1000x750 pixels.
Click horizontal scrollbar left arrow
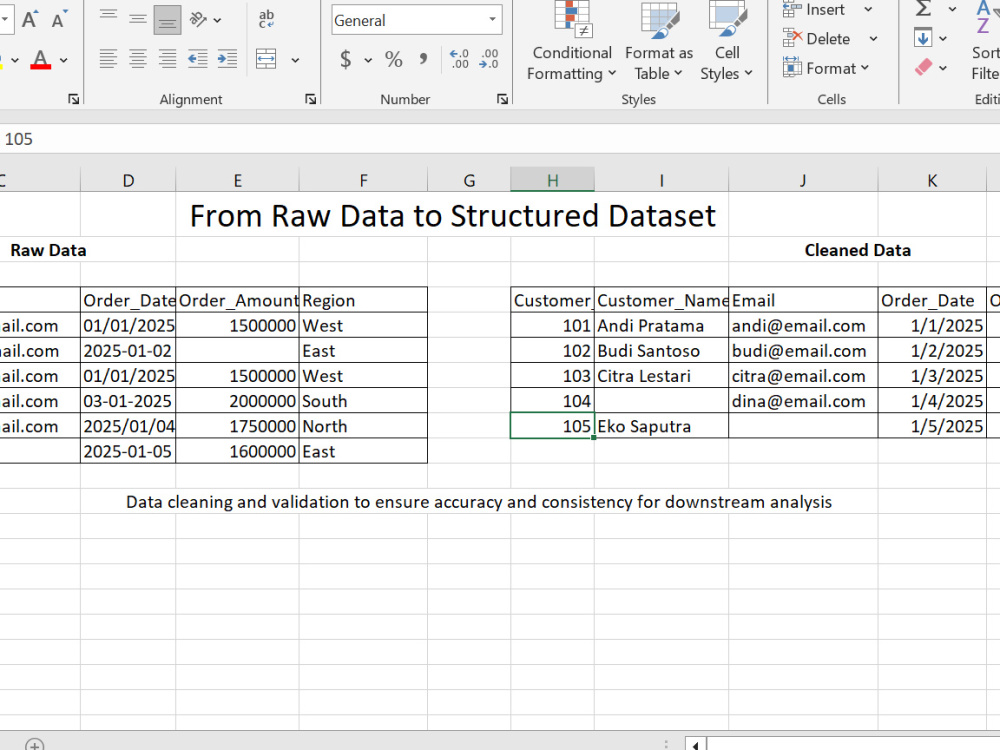(695, 744)
